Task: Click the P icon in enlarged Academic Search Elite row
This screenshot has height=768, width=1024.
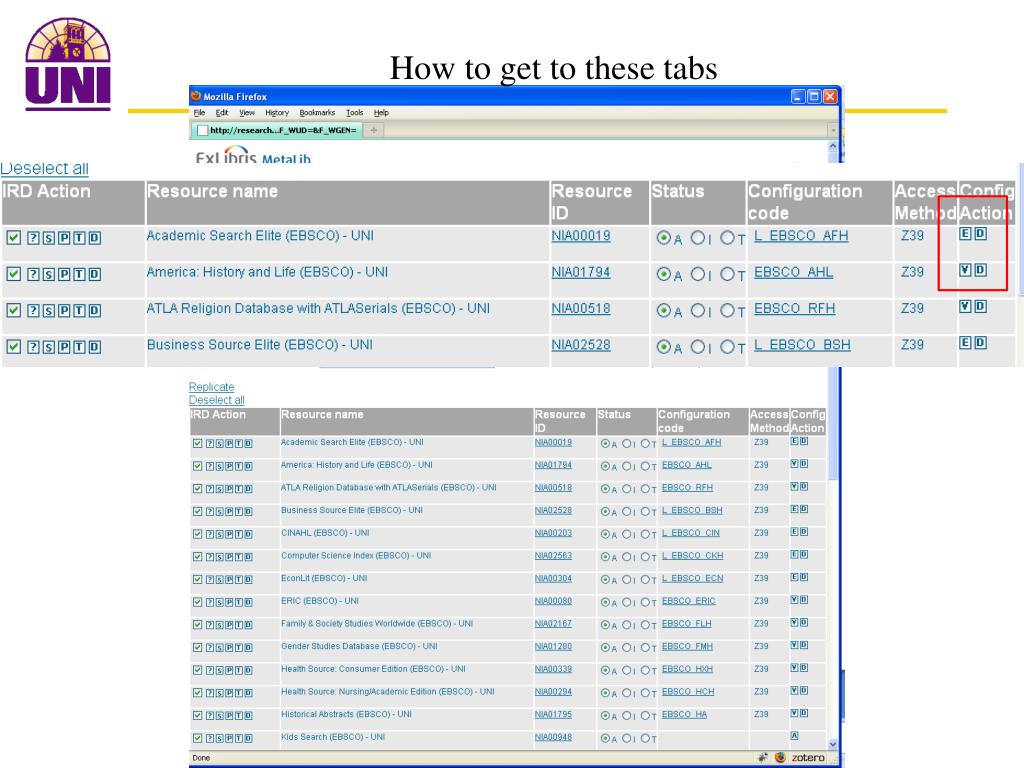Action: [64, 238]
